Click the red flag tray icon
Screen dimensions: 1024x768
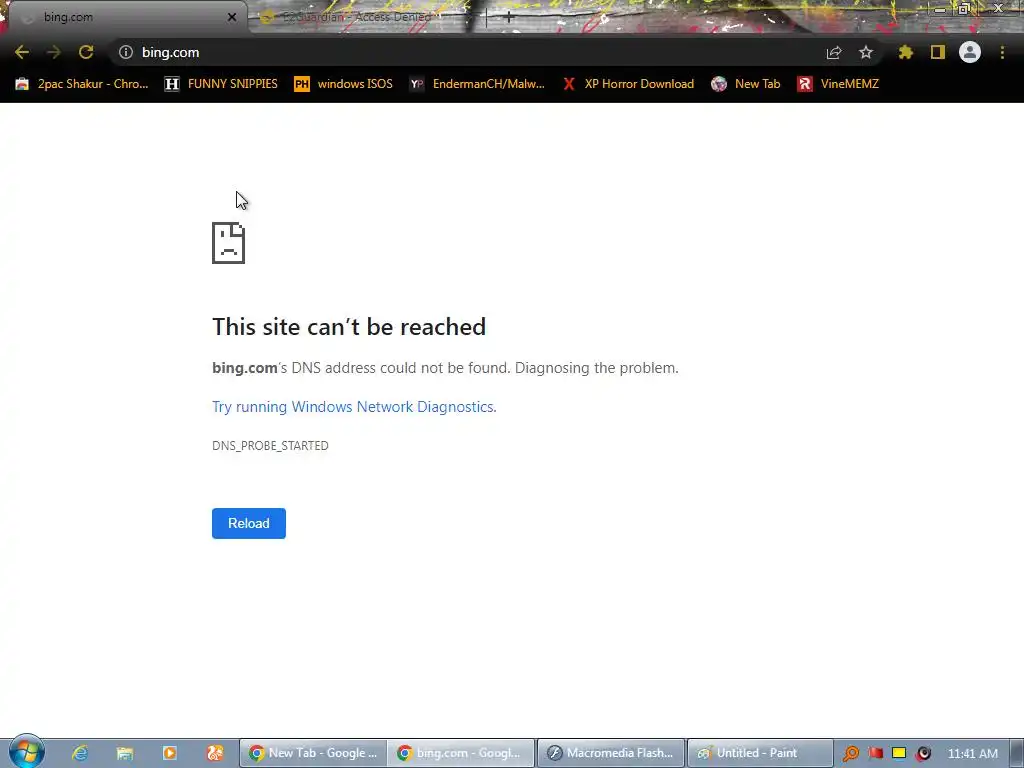(876, 754)
